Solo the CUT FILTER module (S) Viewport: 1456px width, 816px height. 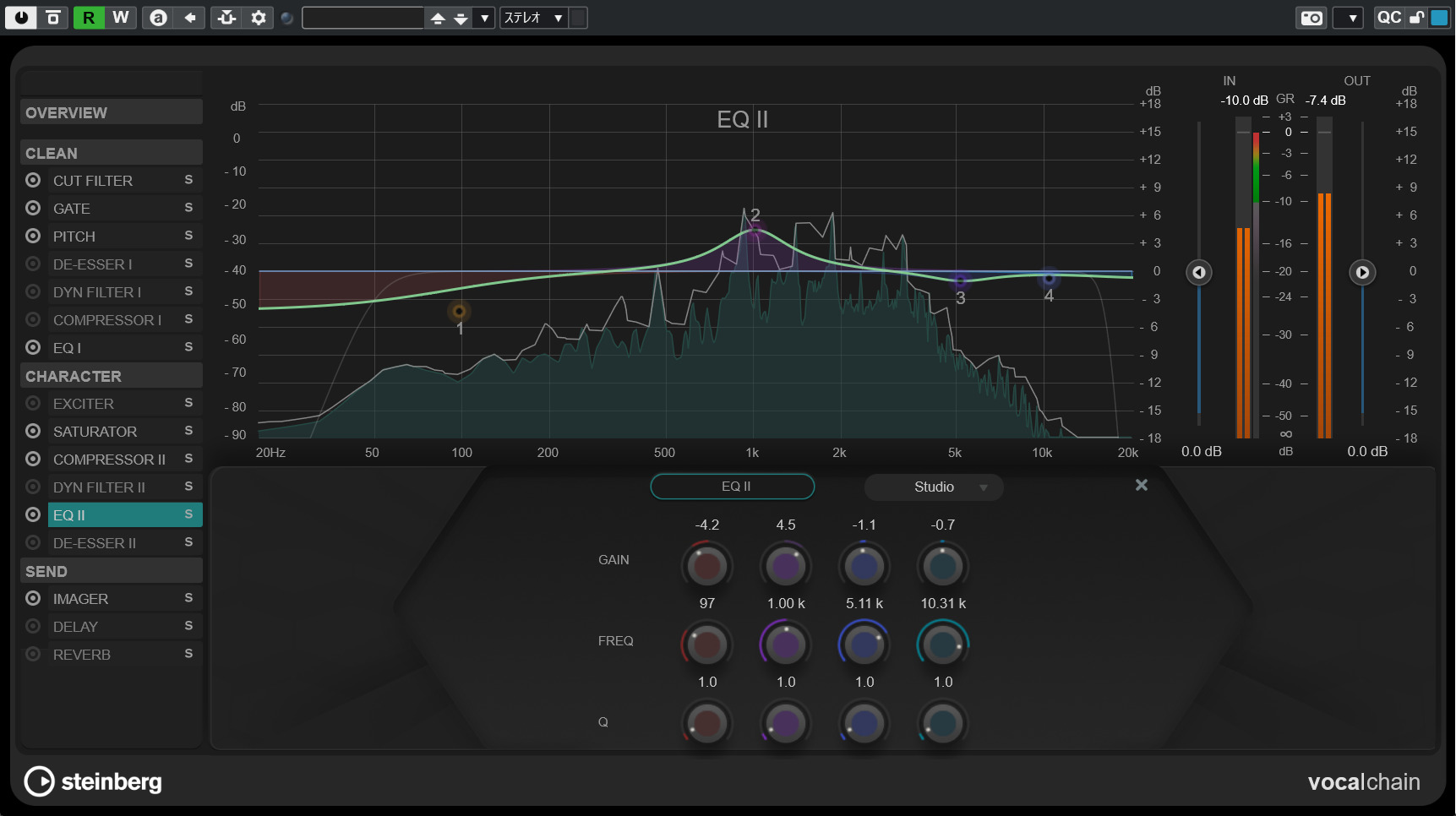pos(188,180)
